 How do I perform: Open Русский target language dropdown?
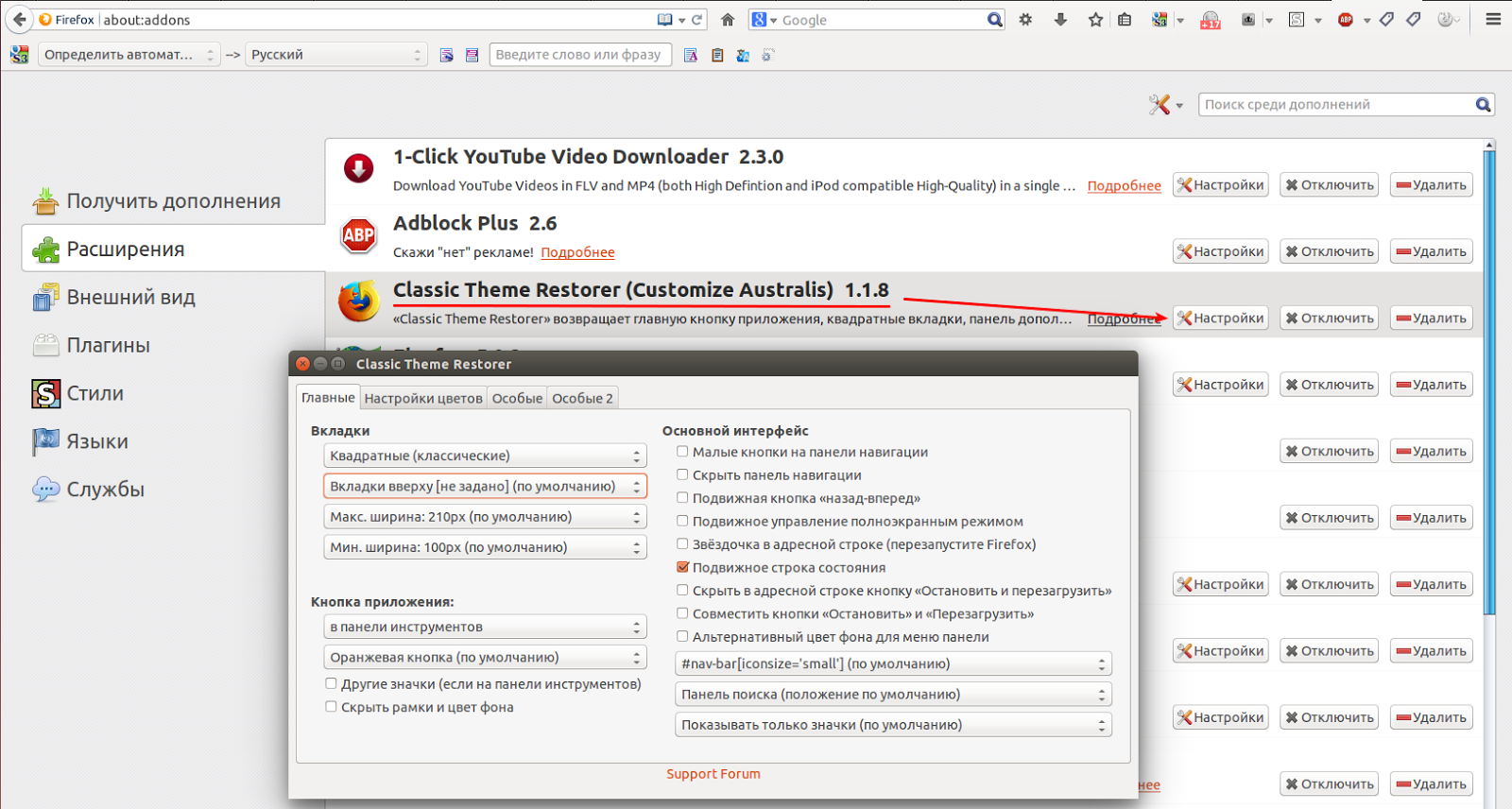tap(336, 55)
